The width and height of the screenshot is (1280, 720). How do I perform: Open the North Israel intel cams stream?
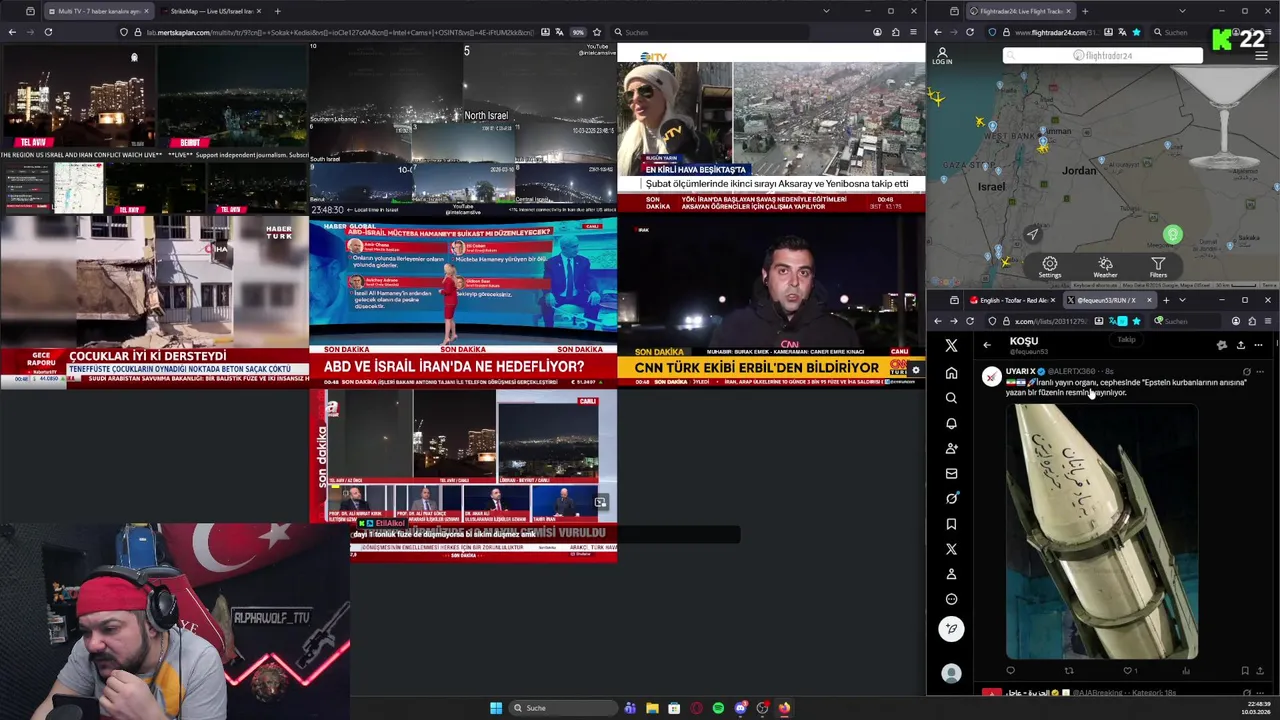click(463, 128)
